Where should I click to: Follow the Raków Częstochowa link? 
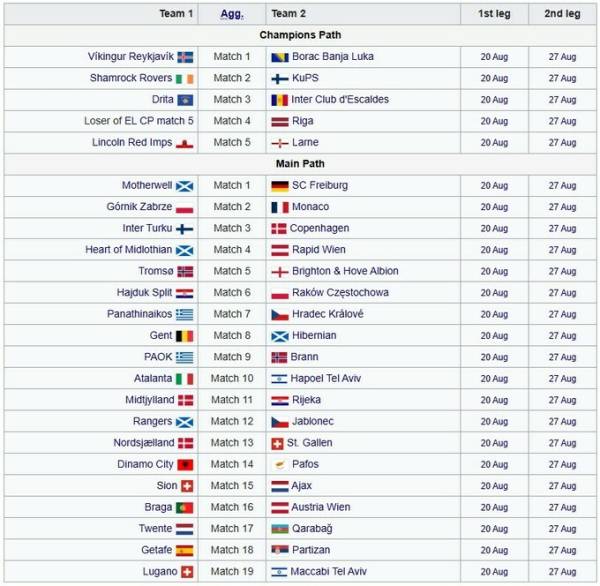[x=340, y=293]
